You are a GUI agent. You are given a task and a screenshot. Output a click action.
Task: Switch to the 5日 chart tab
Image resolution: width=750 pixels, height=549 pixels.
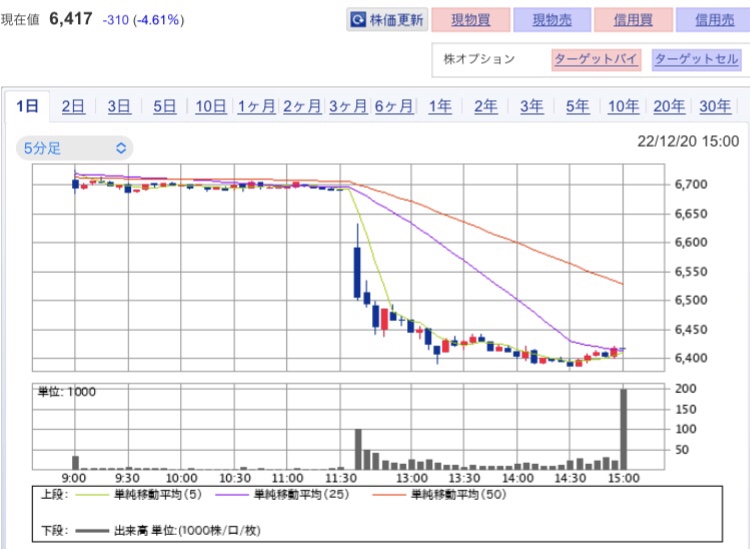pyautogui.click(x=165, y=106)
